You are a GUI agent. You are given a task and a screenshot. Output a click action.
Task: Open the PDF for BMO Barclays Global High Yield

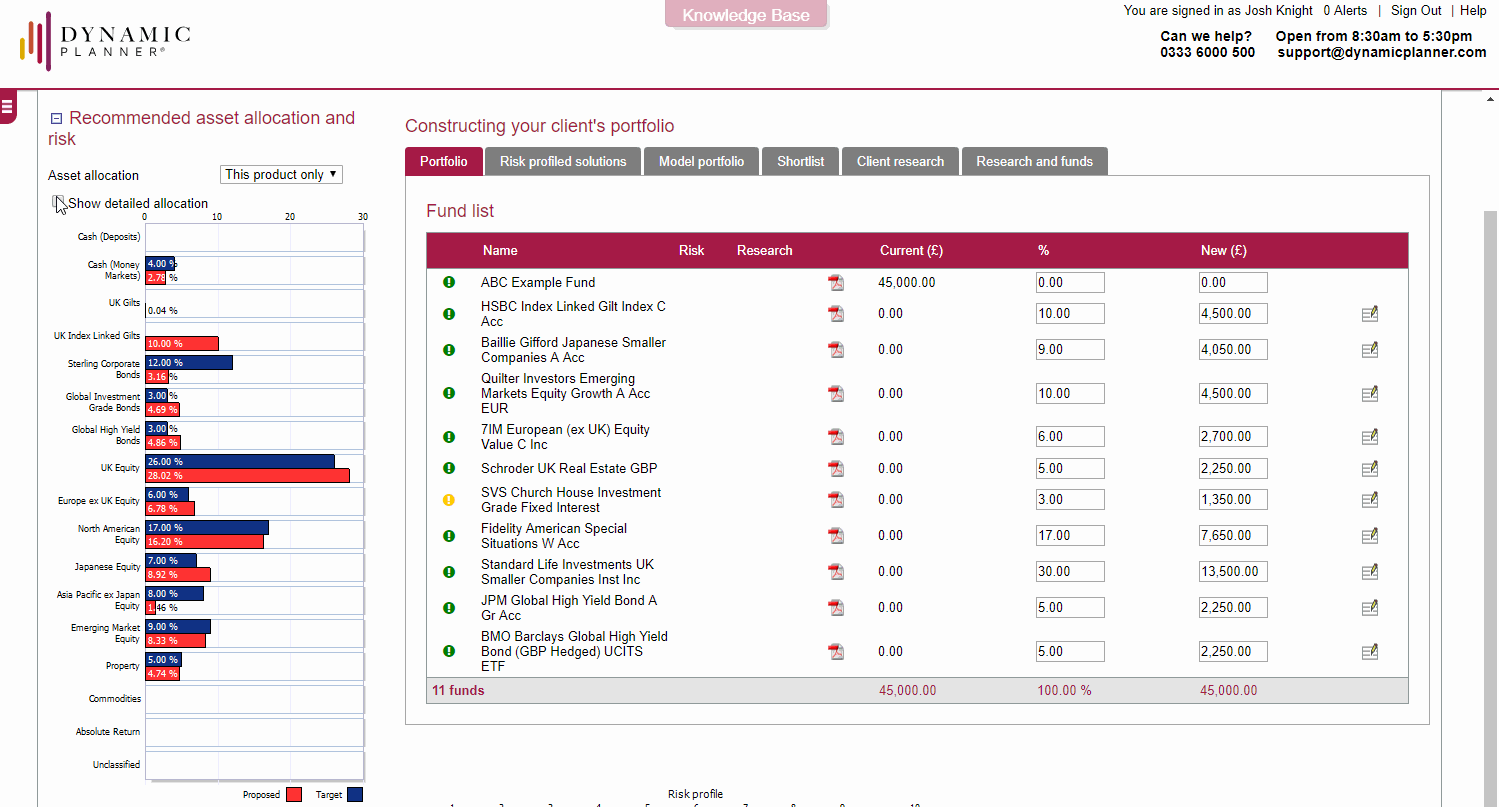(836, 652)
